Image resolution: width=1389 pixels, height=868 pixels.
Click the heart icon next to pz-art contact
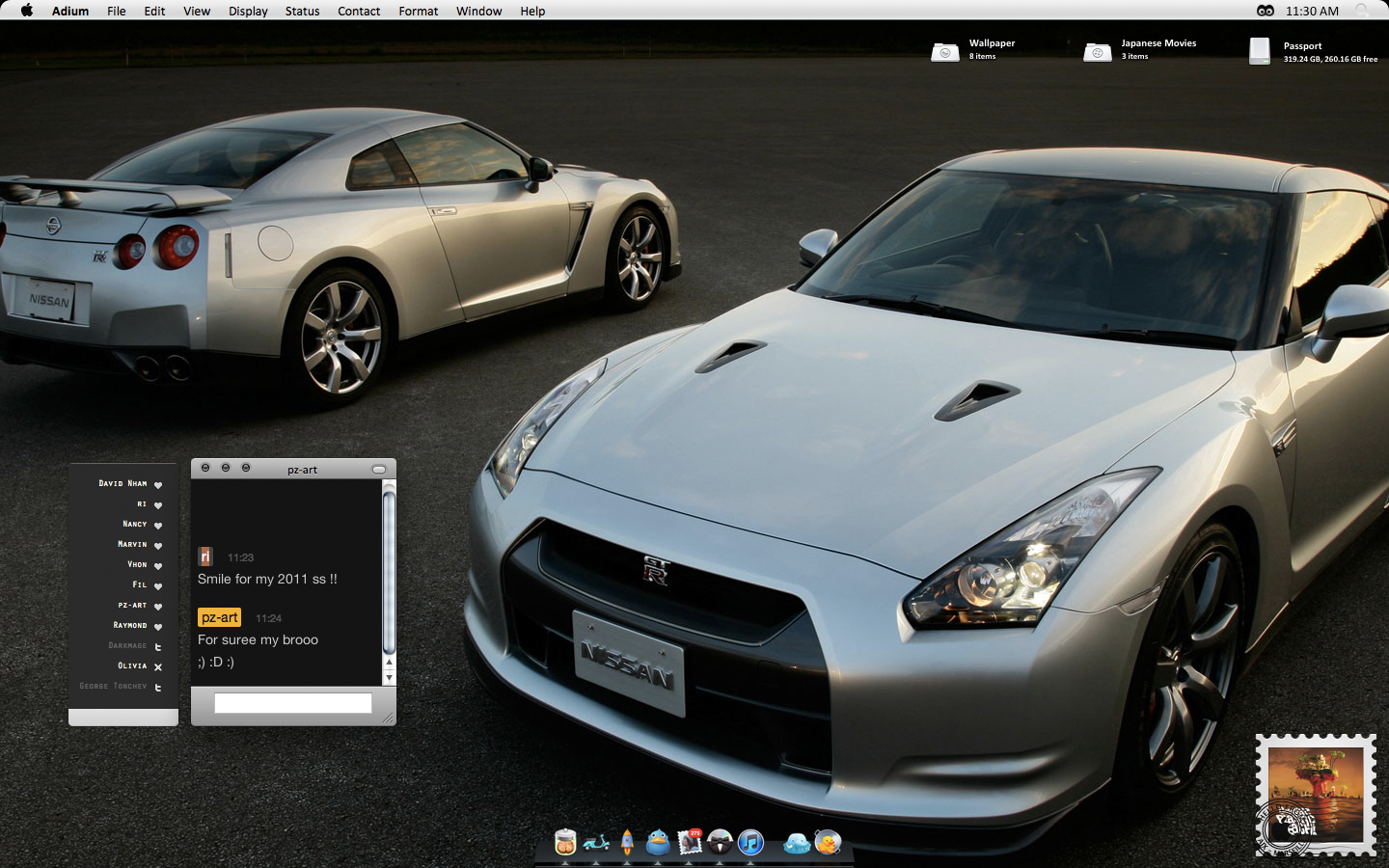coord(158,607)
